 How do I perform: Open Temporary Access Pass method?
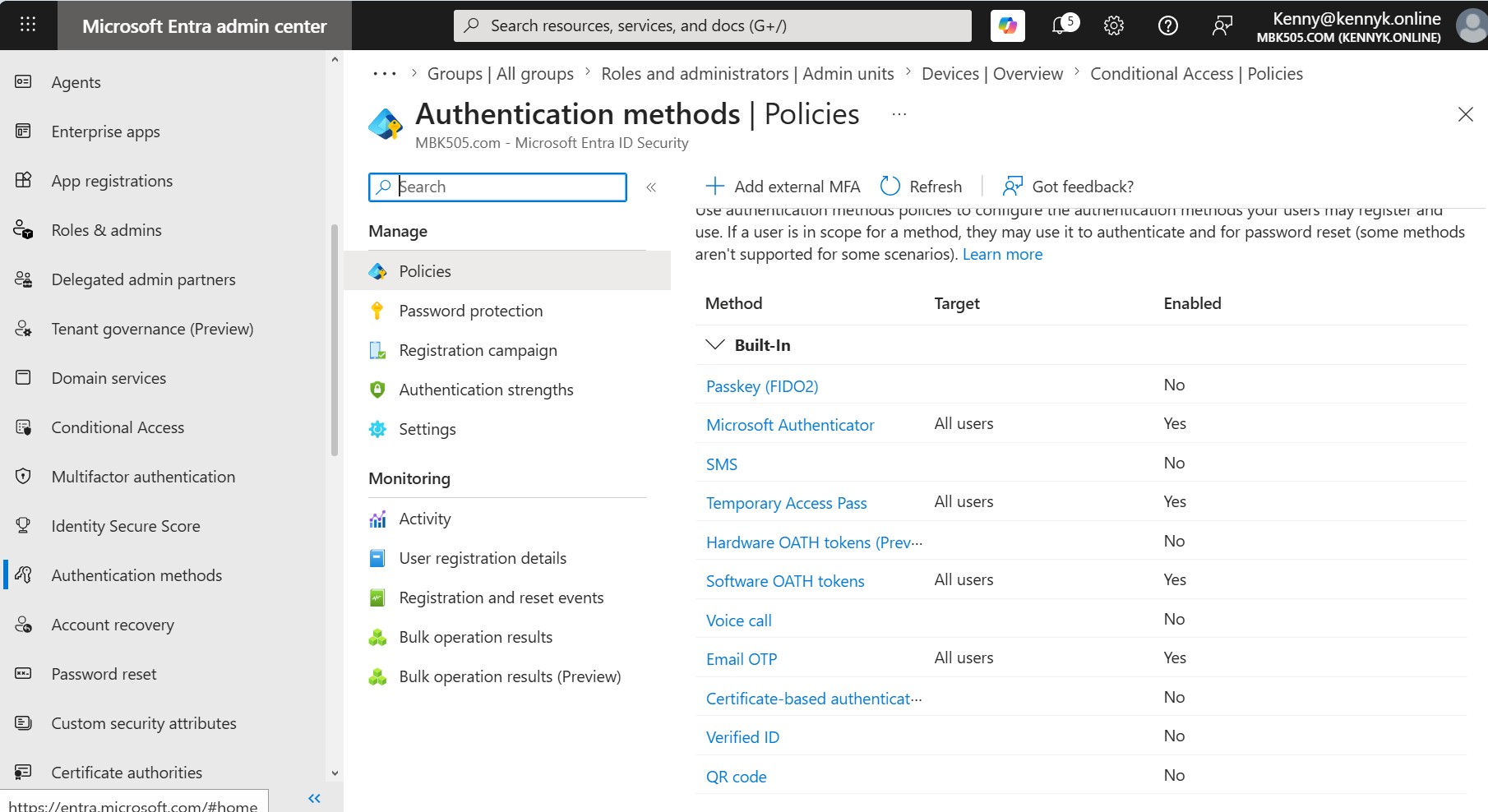(x=786, y=503)
